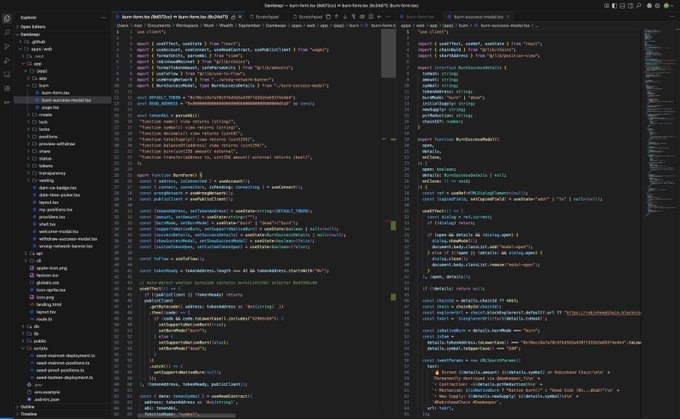Image resolution: width=680 pixels, height=419 pixels.
Task: Open more actions in the diff editor toolbar
Action: pos(388,16)
